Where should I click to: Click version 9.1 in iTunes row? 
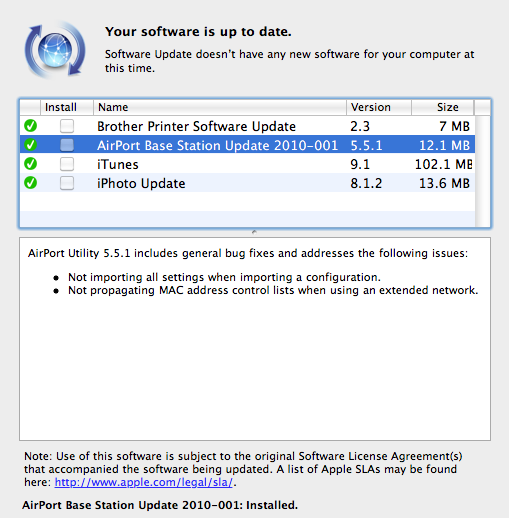(360, 164)
